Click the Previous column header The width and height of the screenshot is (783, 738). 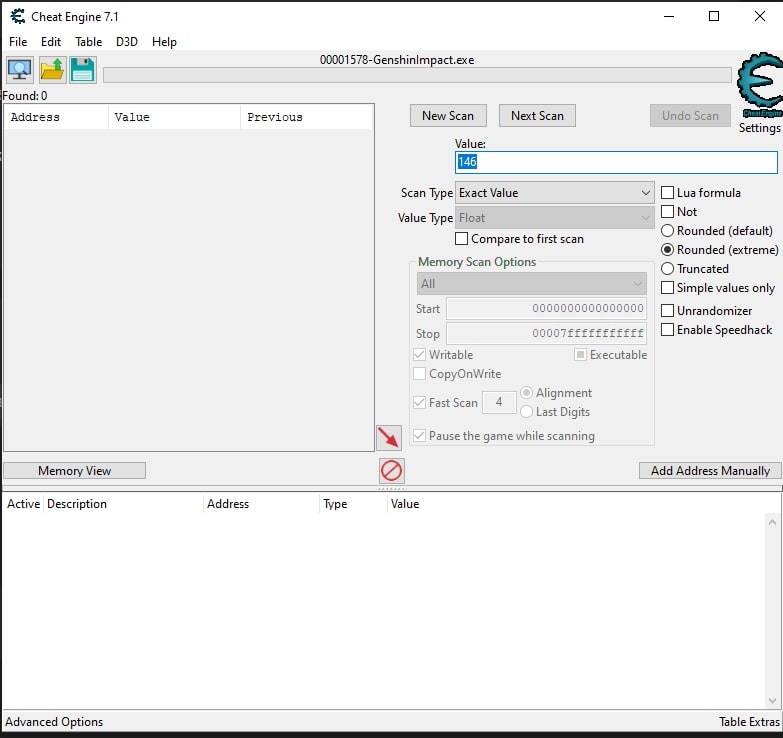[307, 117]
